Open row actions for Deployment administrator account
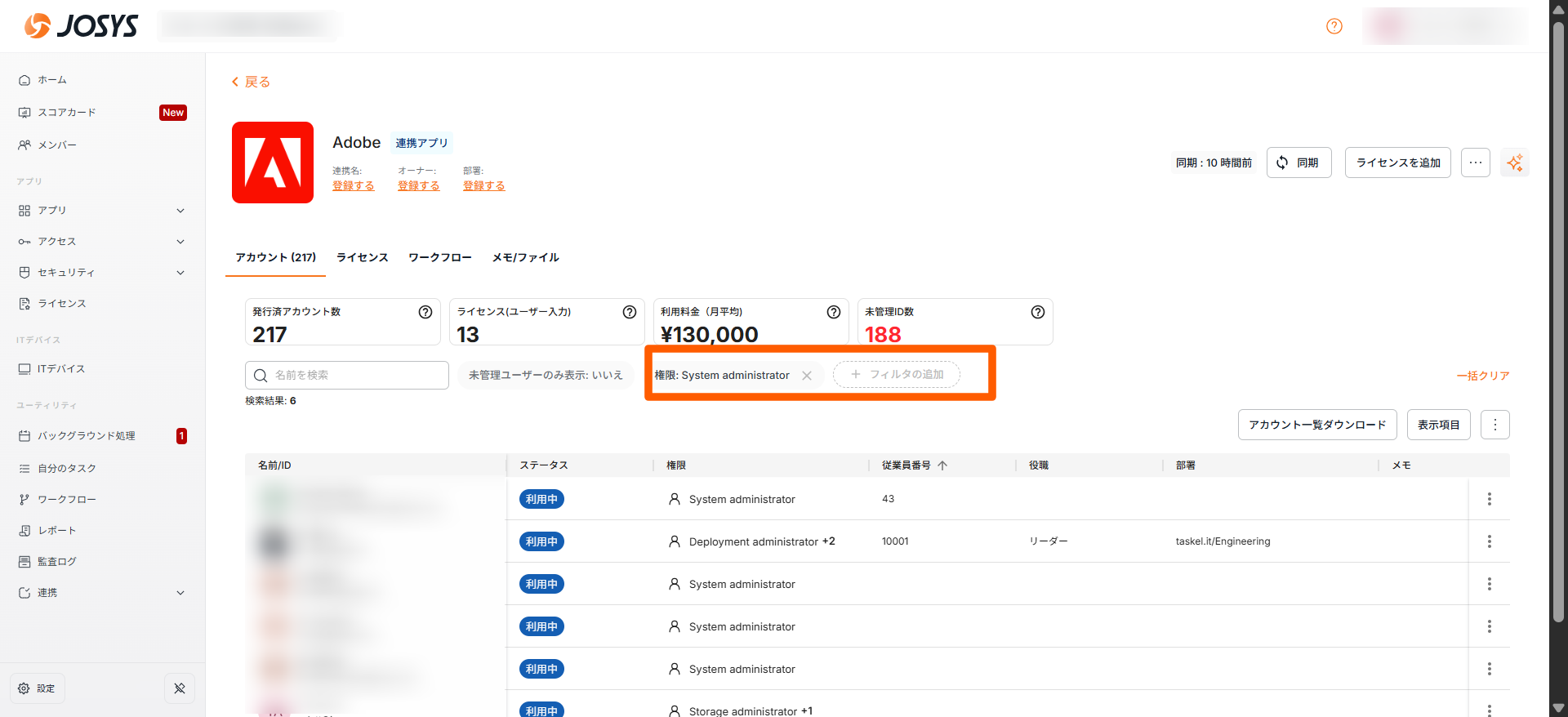The height and width of the screenshot is (717, 1568). pos(1489,541)
